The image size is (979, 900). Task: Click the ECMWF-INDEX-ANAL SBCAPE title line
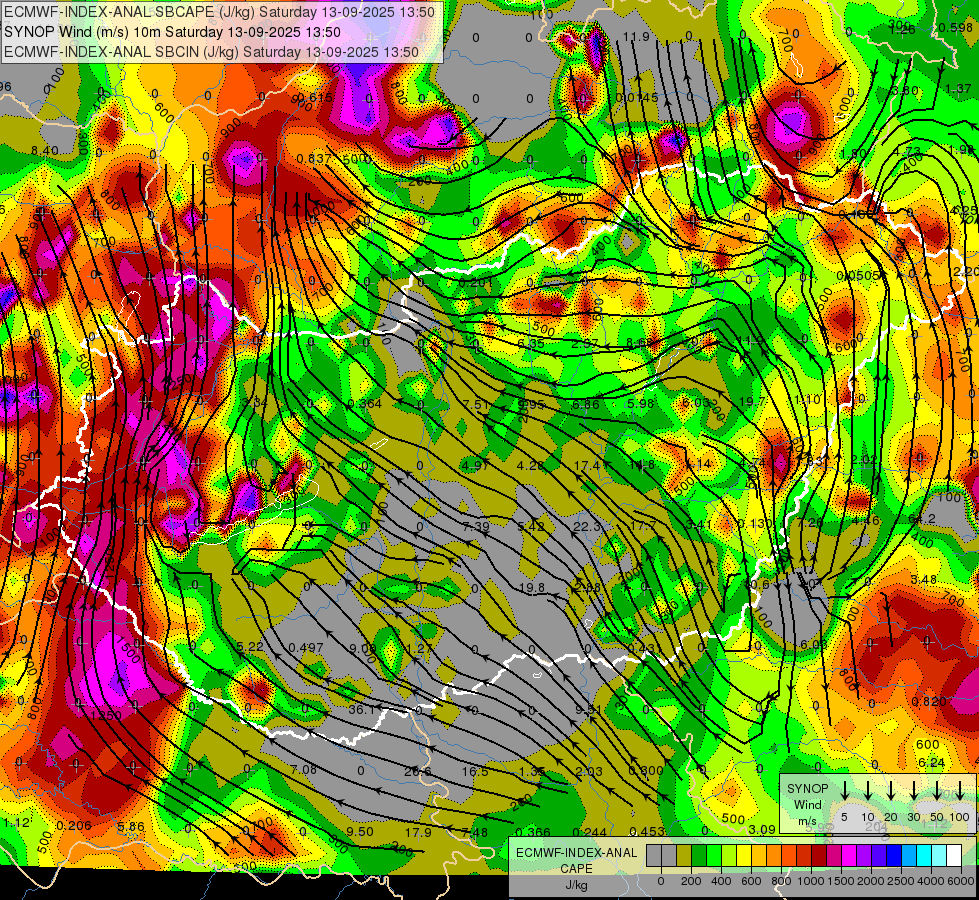point(219,12)
